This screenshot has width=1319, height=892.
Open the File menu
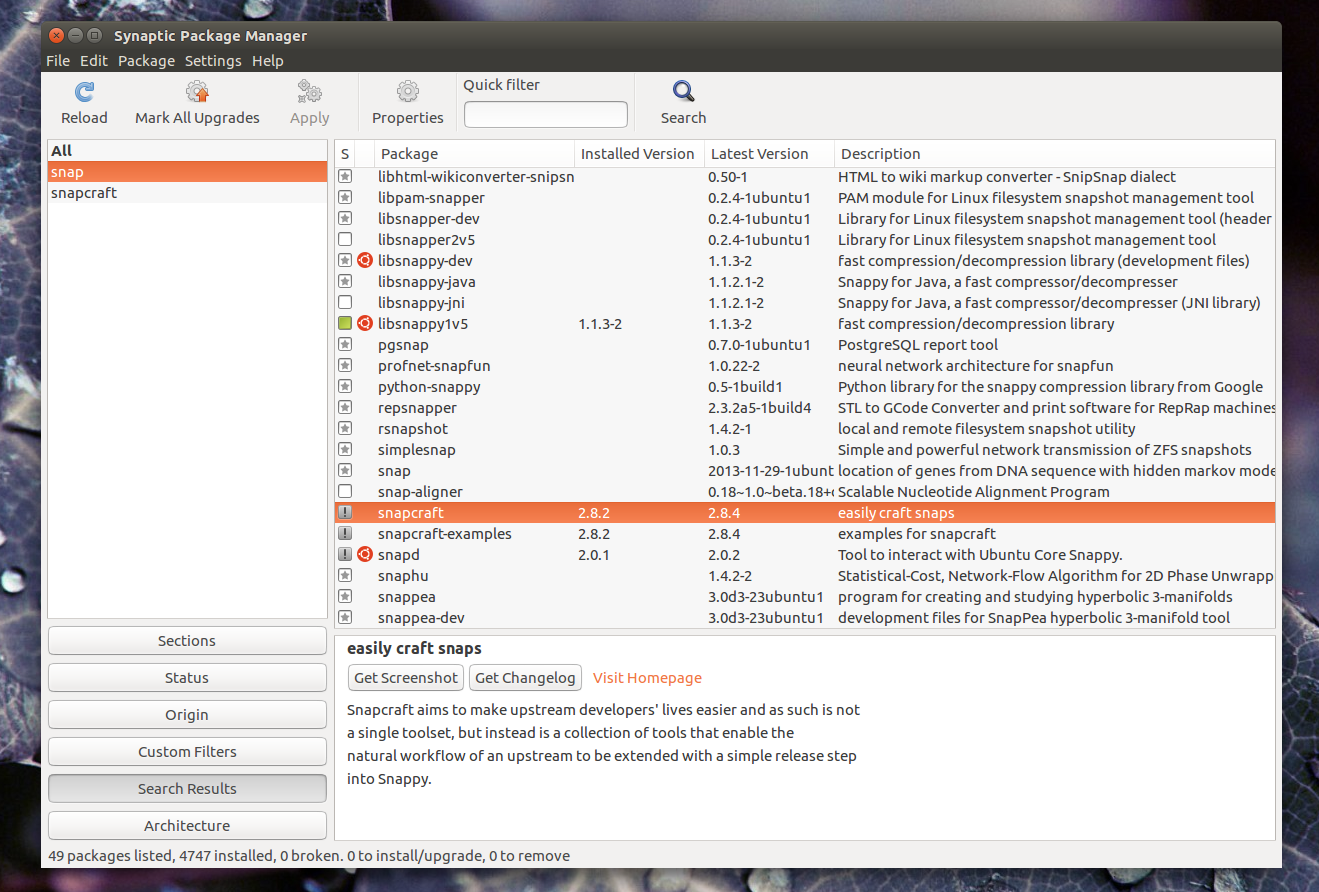[58, 61]
